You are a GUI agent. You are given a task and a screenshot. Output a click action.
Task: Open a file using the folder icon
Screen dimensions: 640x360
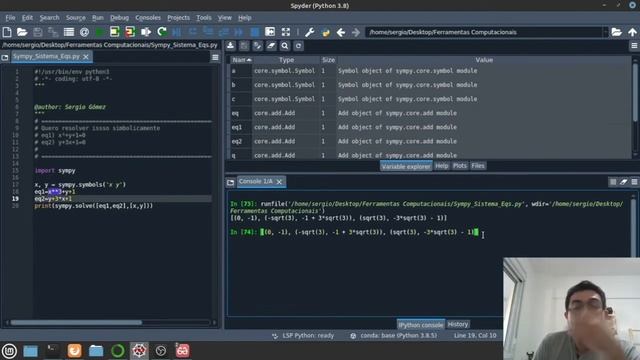click(x=22, y=32)
